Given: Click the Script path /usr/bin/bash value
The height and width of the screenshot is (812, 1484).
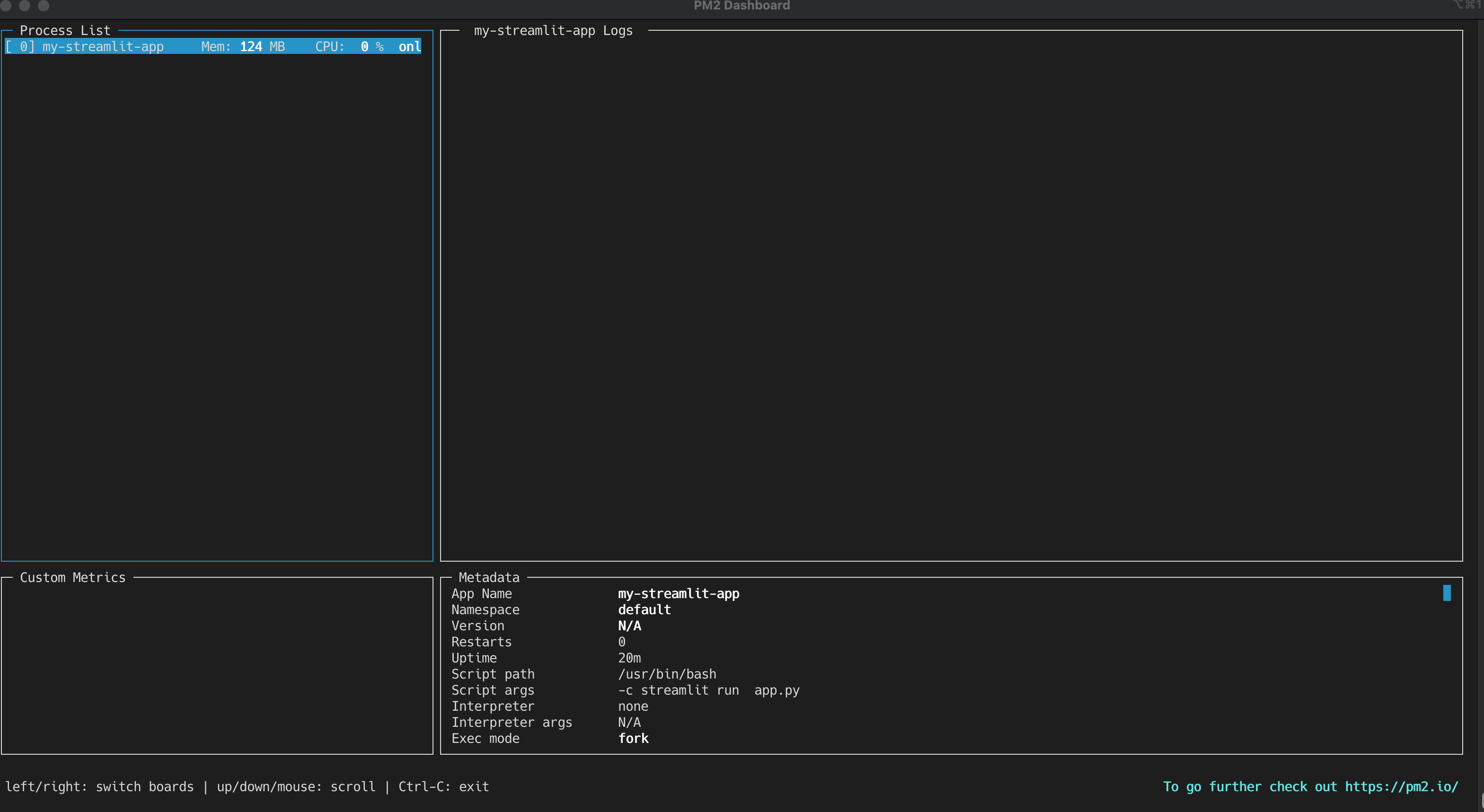Looking at the screenshot, I should click(667, 674).
